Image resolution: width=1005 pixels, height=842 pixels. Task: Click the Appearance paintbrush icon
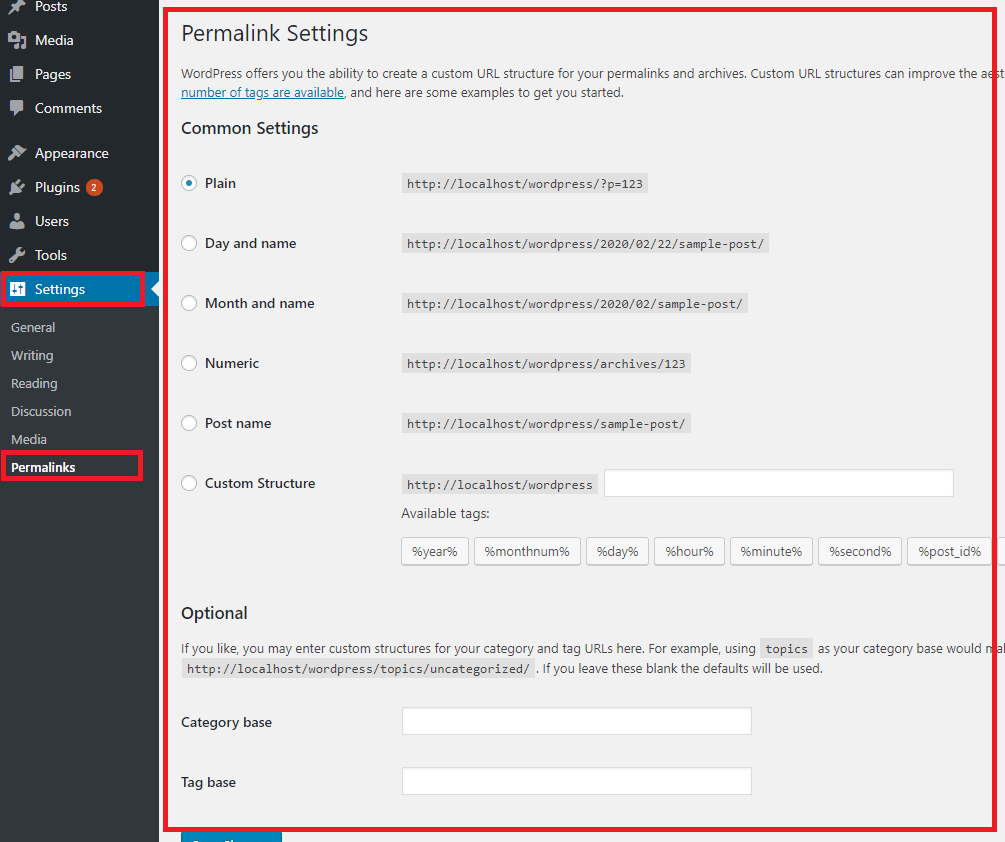(x=17, y=153)
